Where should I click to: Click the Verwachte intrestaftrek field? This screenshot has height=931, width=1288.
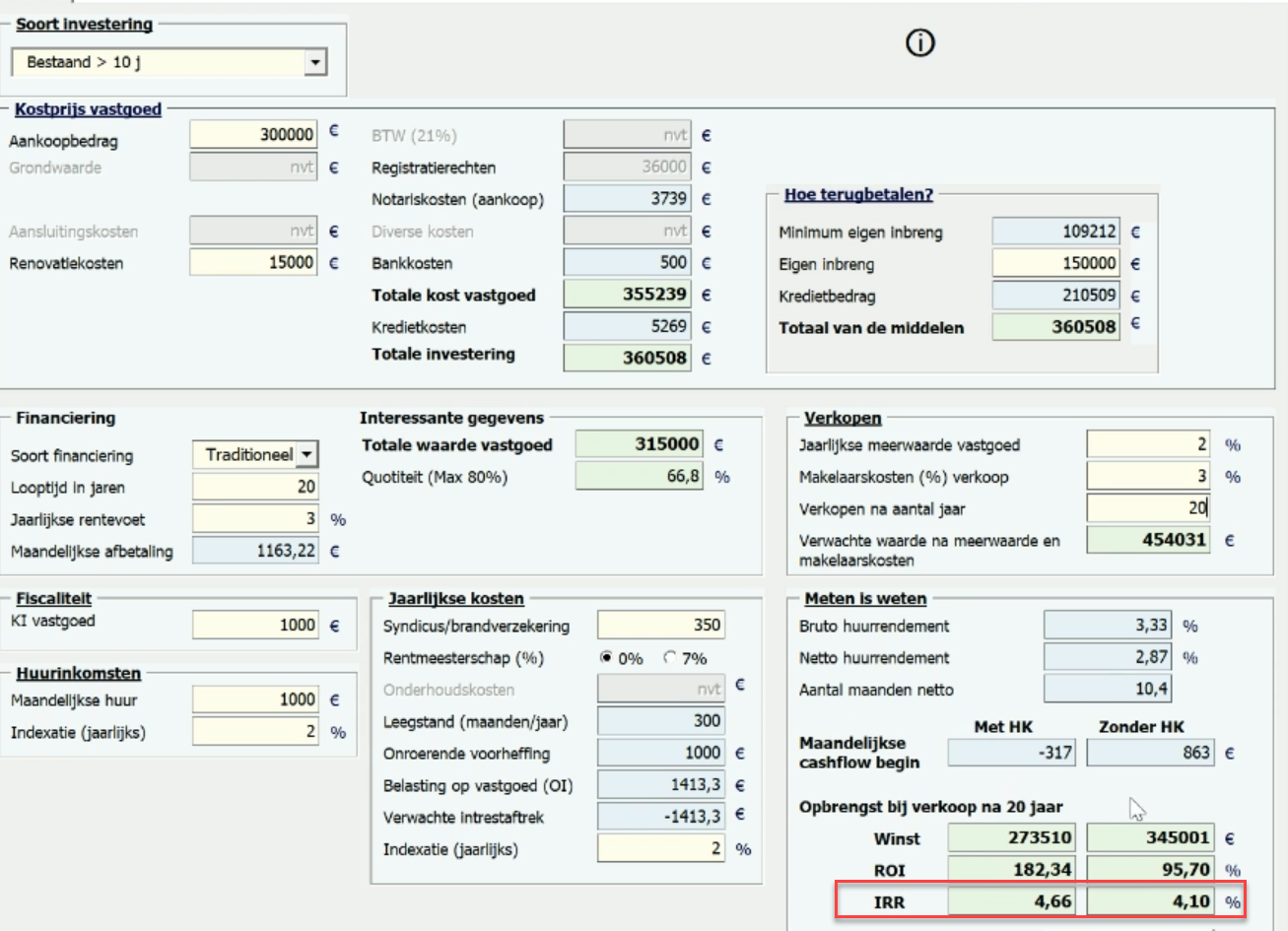tap(660, 816)
